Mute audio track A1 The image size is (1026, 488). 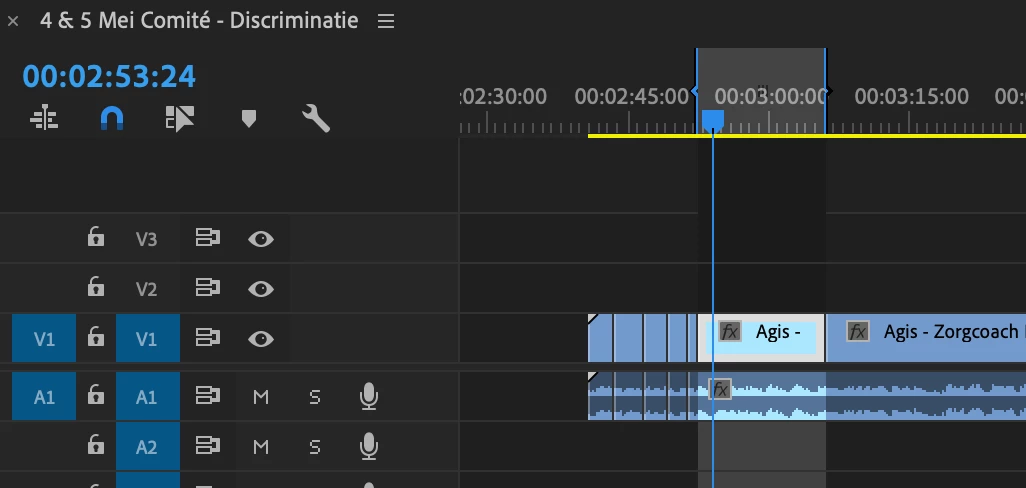pos(261,396)
